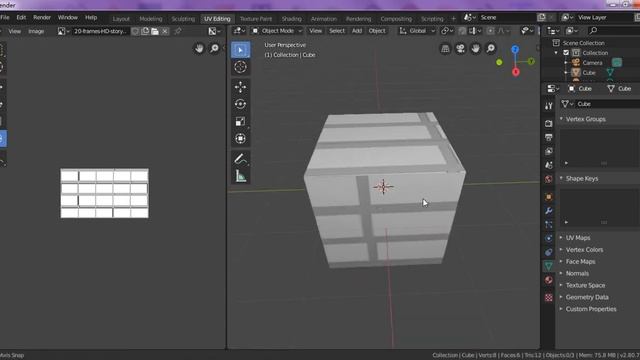Viewport: 640px width, 360px height.
Task: Select the 3D Cursor tool
Action: (240, 67)
